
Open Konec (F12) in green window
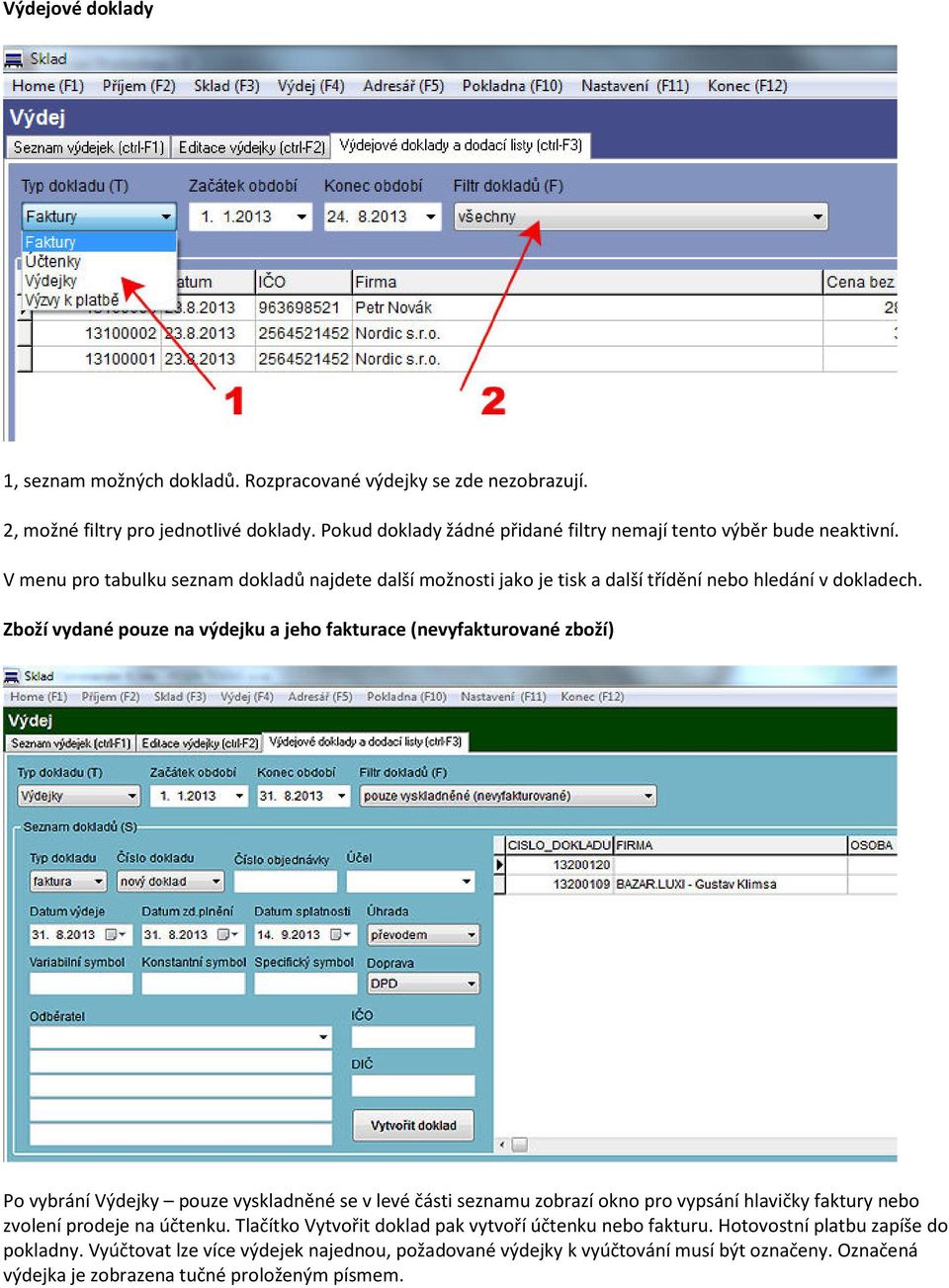[592, 697]
